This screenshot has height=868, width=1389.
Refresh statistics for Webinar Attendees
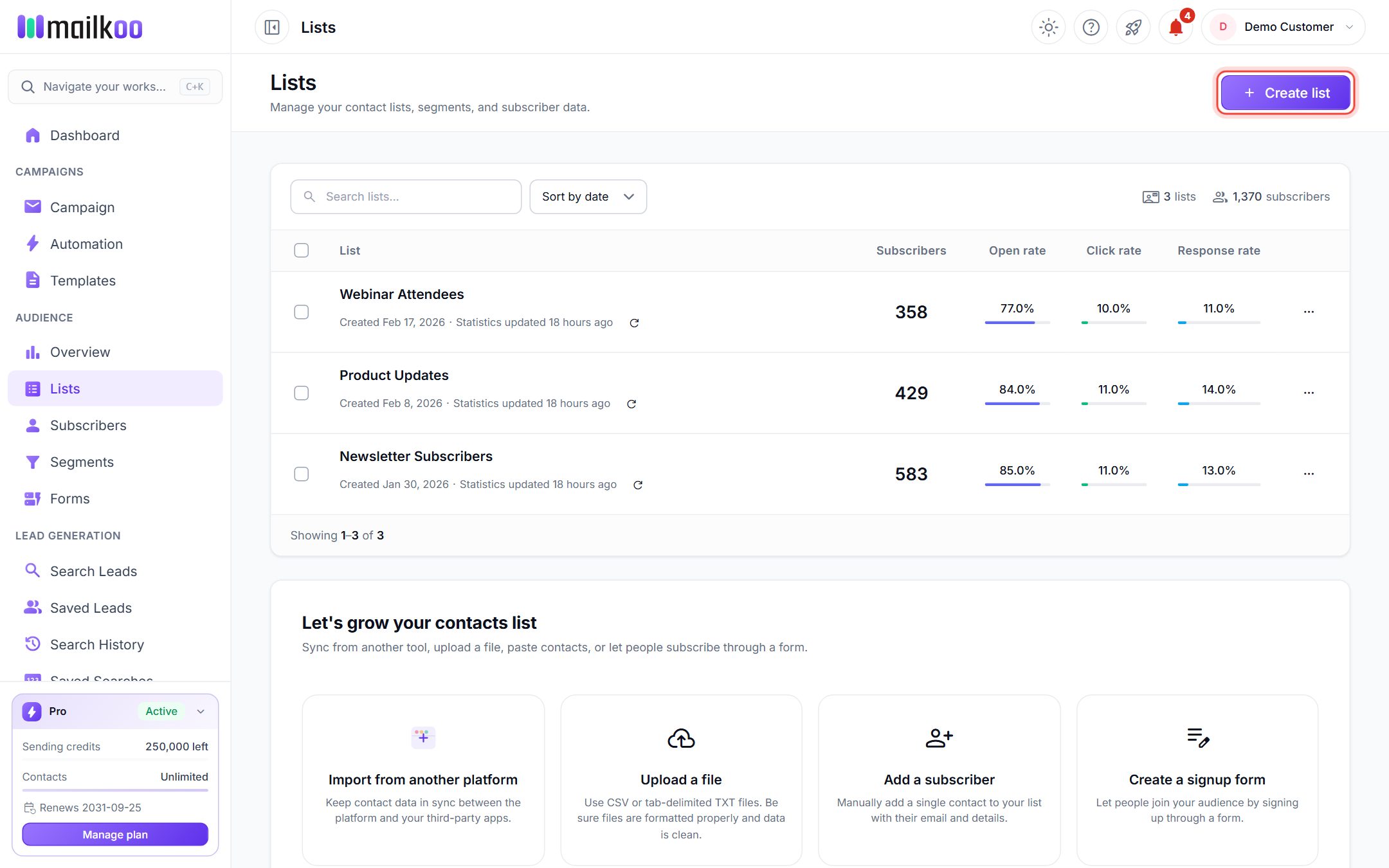634,323
